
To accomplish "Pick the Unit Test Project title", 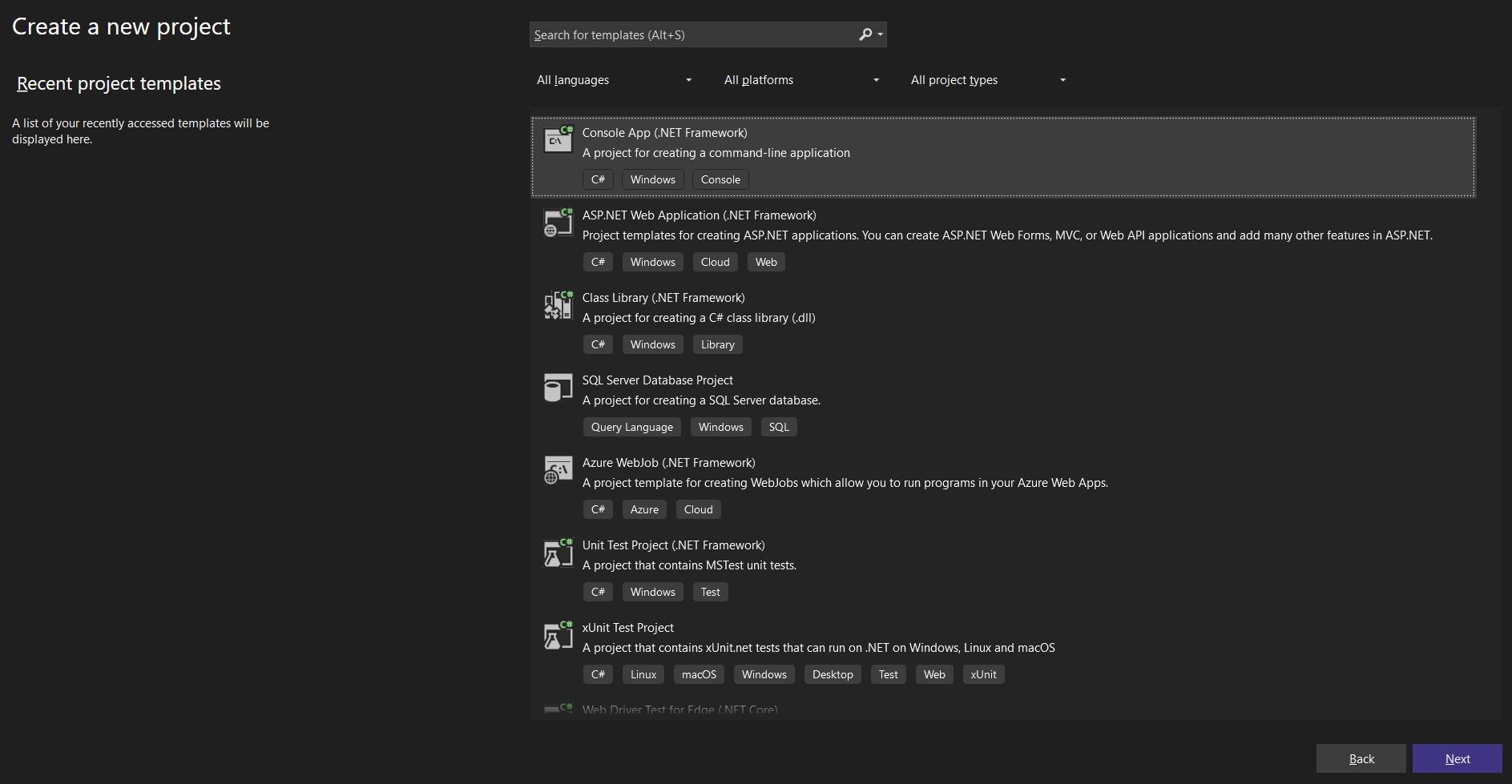I will pyautogui.click(x=673, y=545).
